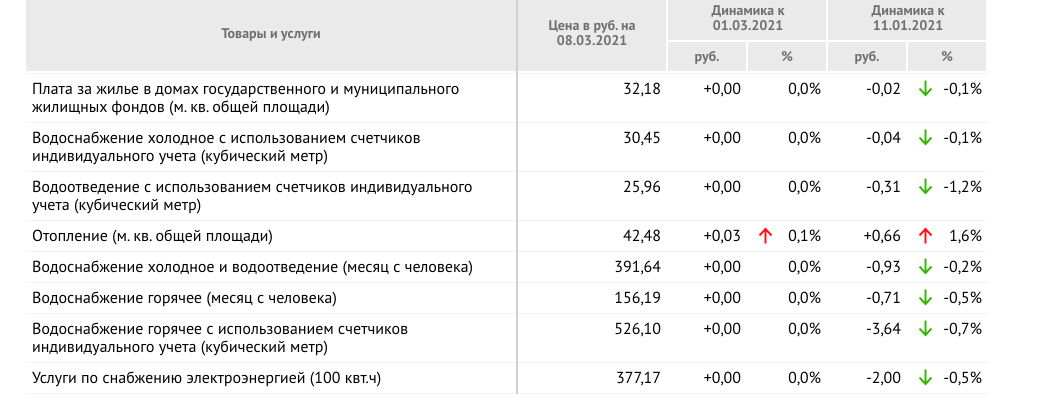This screenshot has width=1051, height=412.
Task: Click green down arrow in 156,19 price row
Action: point(925,297)
